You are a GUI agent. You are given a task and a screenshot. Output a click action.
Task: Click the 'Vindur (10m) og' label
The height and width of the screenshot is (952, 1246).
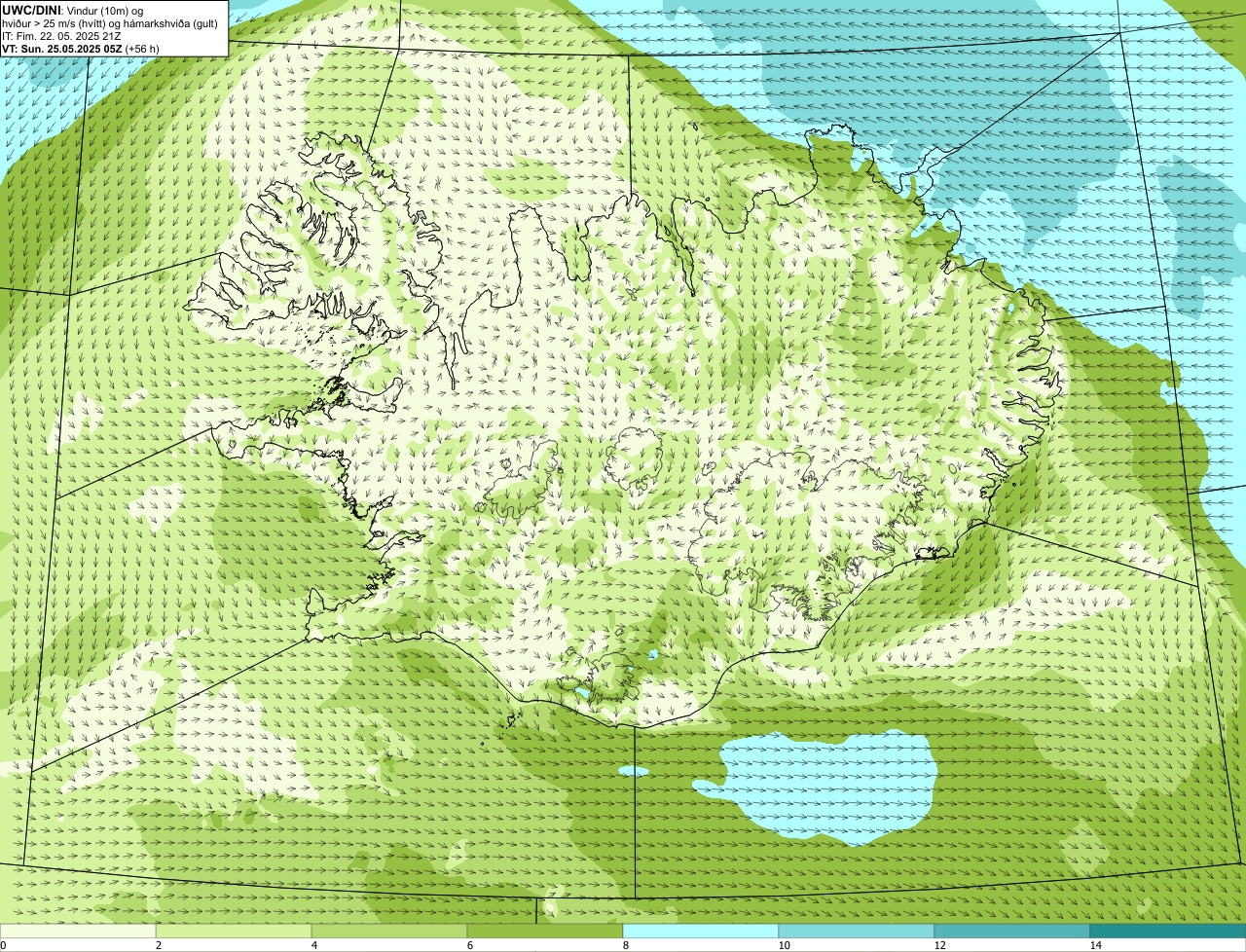104,10
